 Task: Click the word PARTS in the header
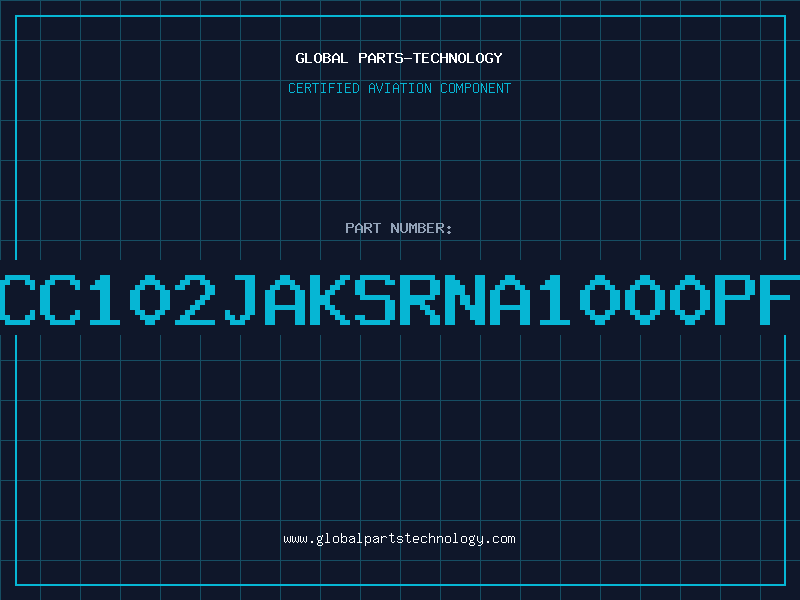click(x=381, y=58)
